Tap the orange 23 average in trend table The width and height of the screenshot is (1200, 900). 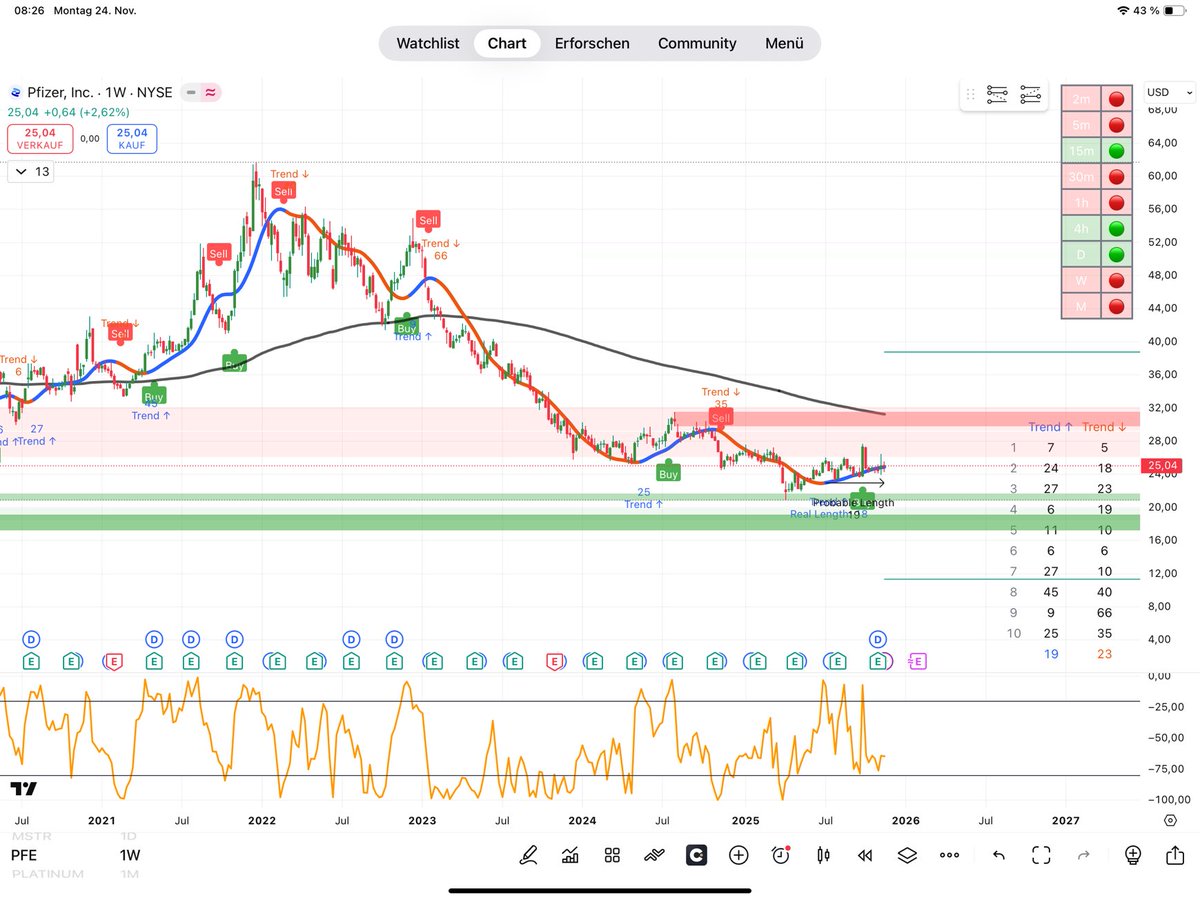pos(1104,654)
